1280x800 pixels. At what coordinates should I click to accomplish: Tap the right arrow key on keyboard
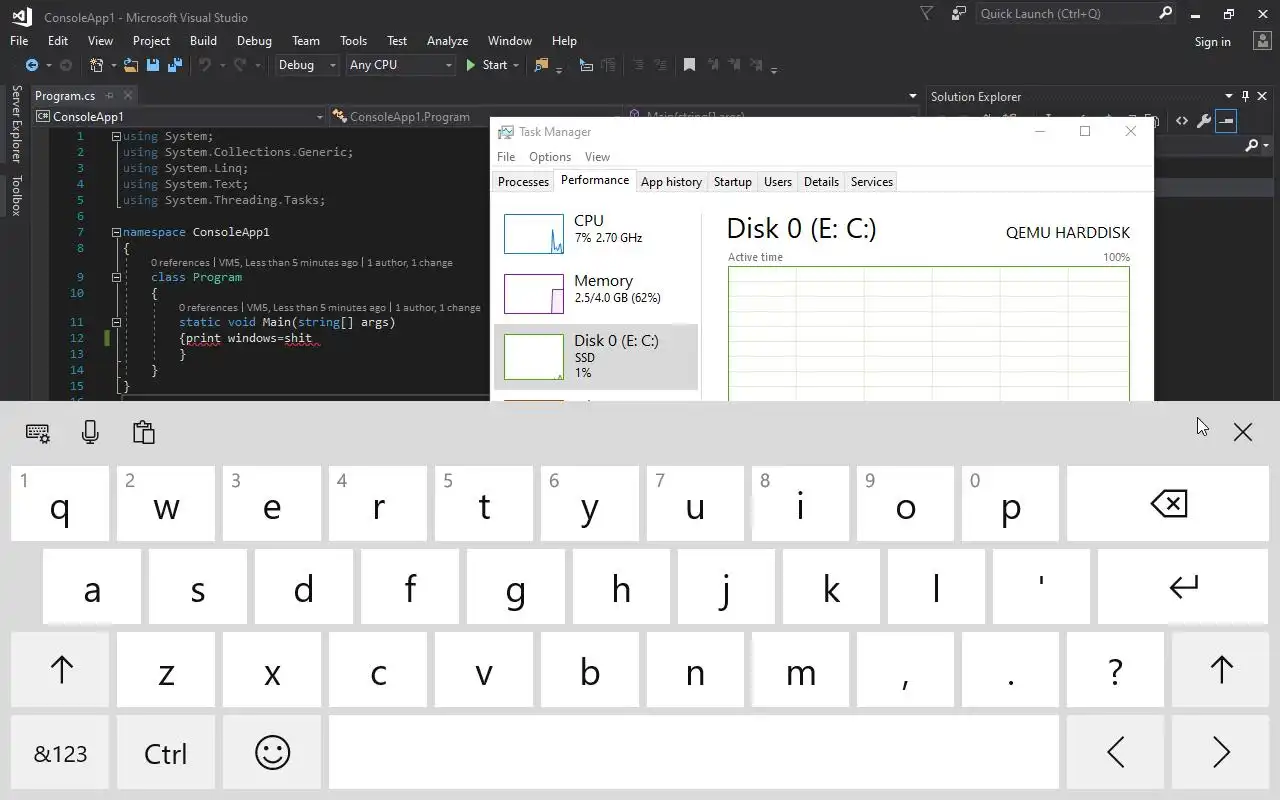click(x=1220, y=752)
